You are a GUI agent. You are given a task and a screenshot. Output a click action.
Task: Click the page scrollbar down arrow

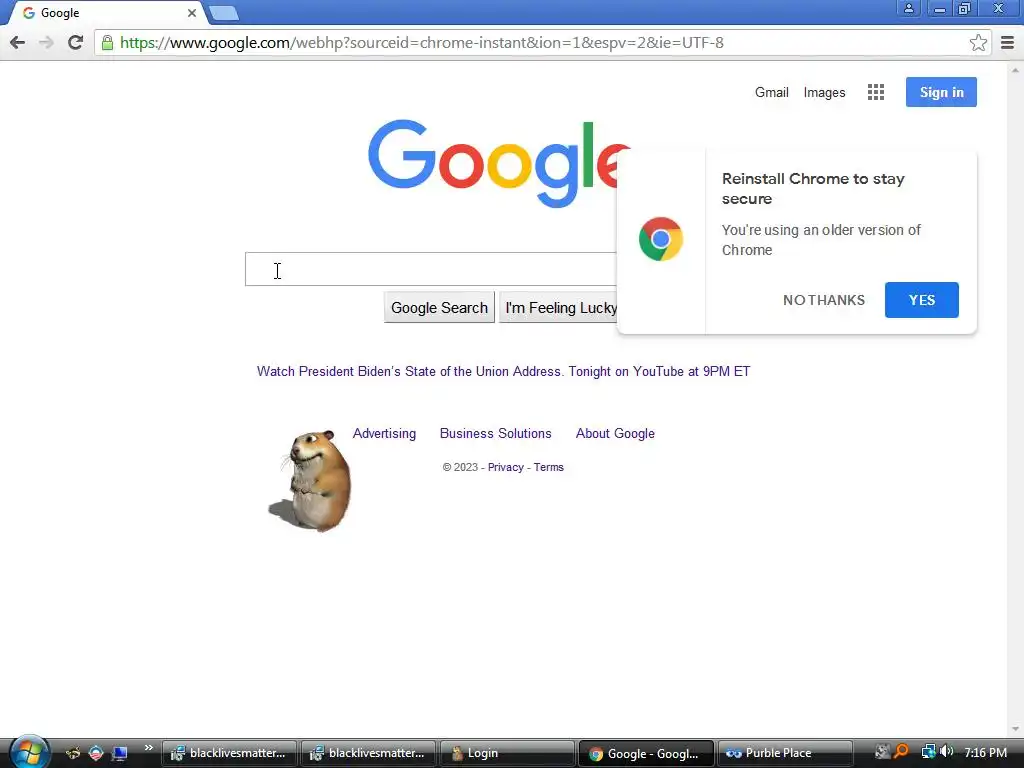coord(1015,729)
